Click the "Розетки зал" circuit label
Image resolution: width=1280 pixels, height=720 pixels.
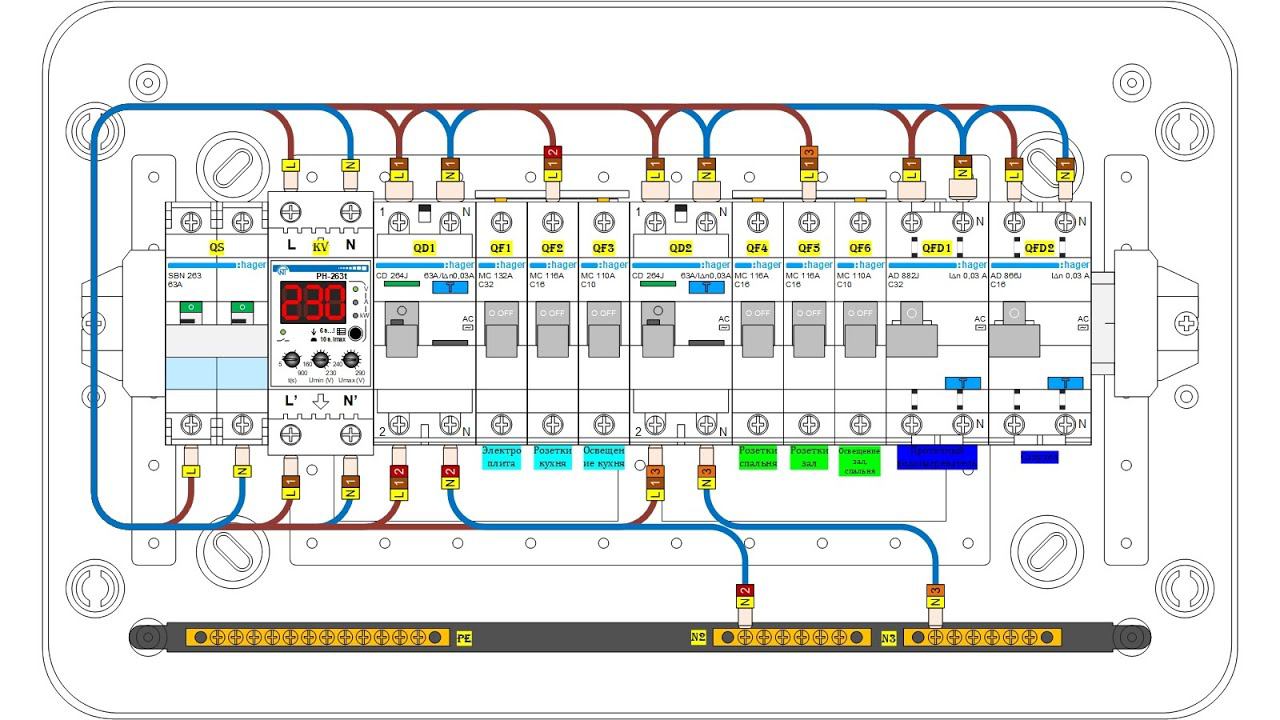coord(809,457)
